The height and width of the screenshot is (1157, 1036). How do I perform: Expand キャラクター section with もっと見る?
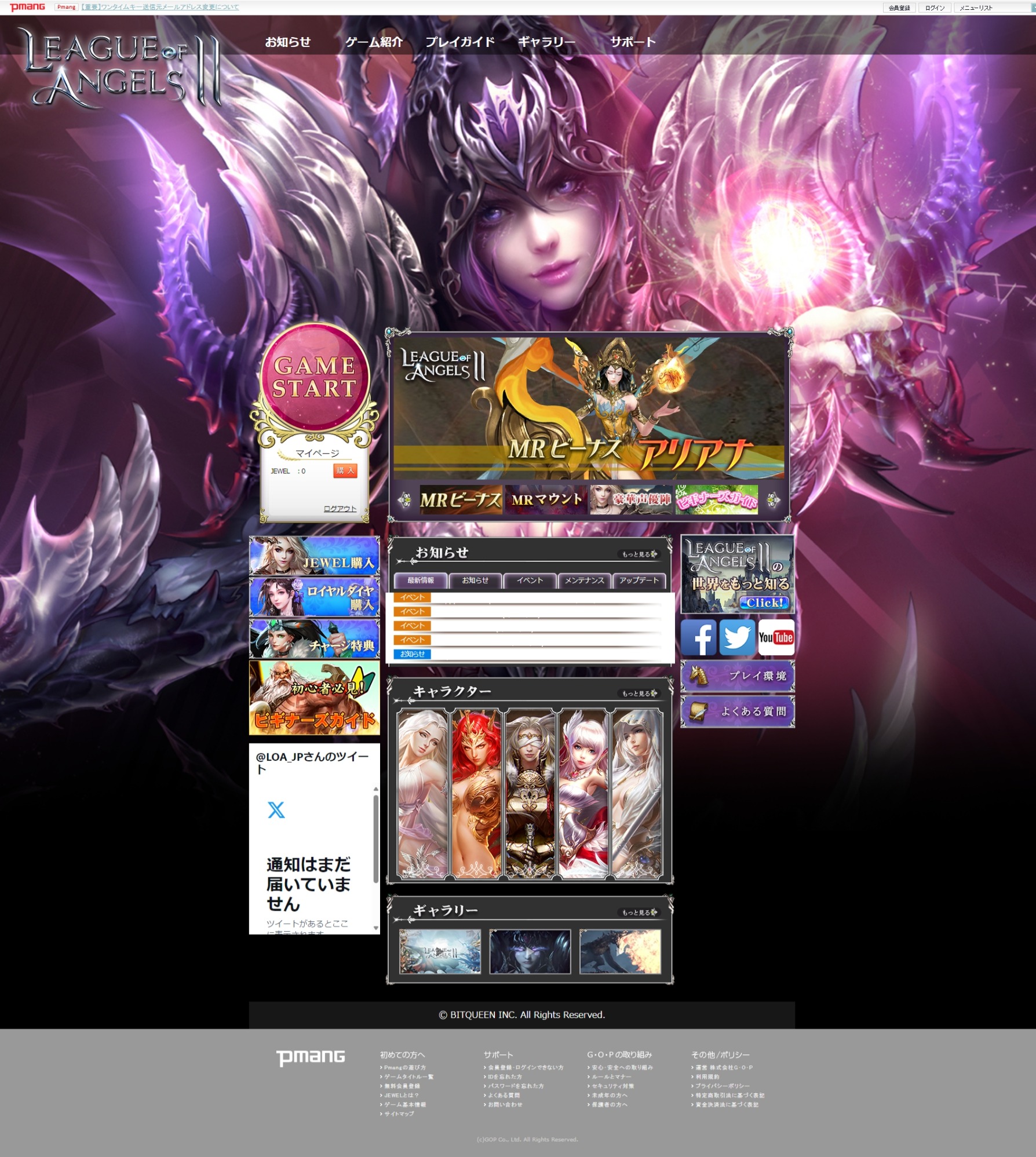point(639,693)
